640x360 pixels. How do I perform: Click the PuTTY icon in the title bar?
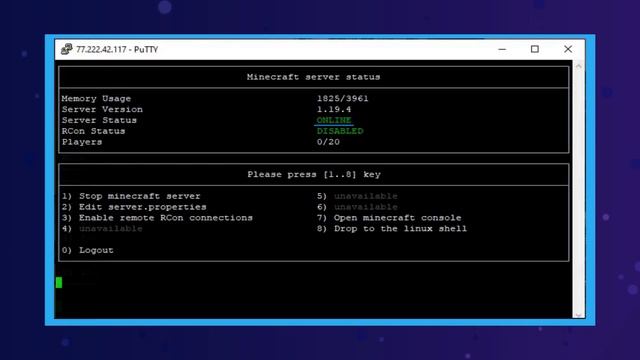pyautogui.click(x=66, y=49)
